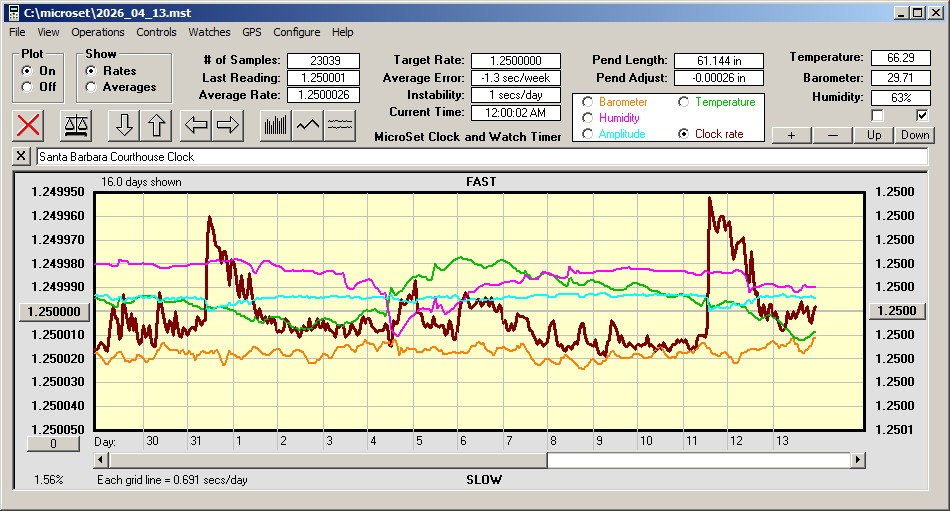Tick the unchecked box below Humidity
Image resolution: width=950 pixels, height=511 pixels.
[x=878, y=116]
